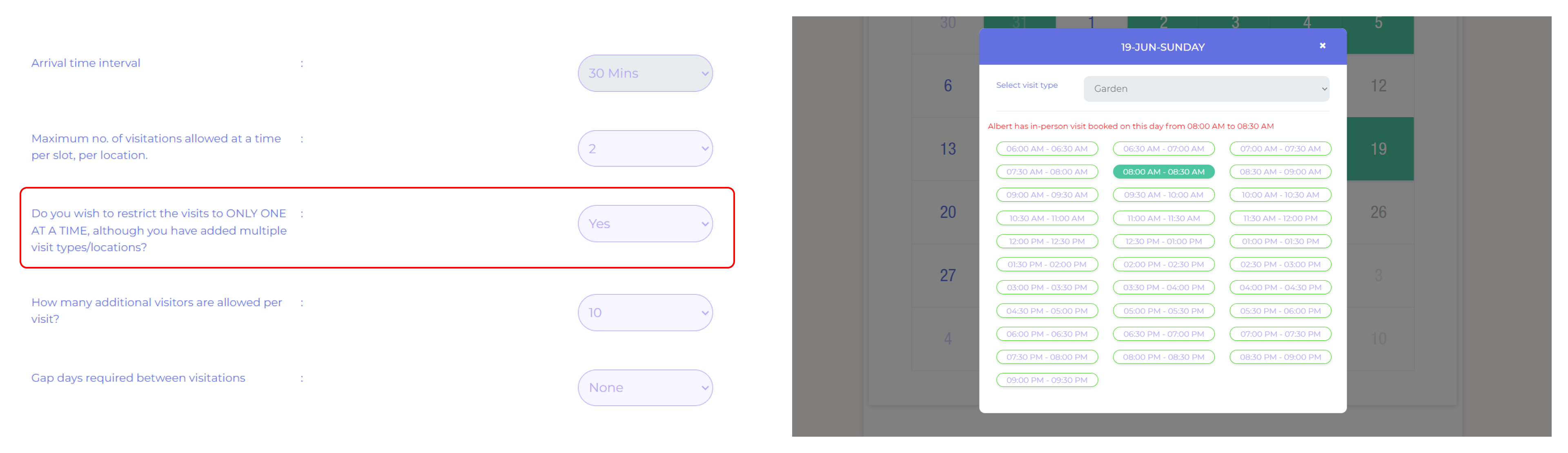Select the 03:30 PM - 04:00 PM slot

pyautogui.click(x=1163, y=288)
